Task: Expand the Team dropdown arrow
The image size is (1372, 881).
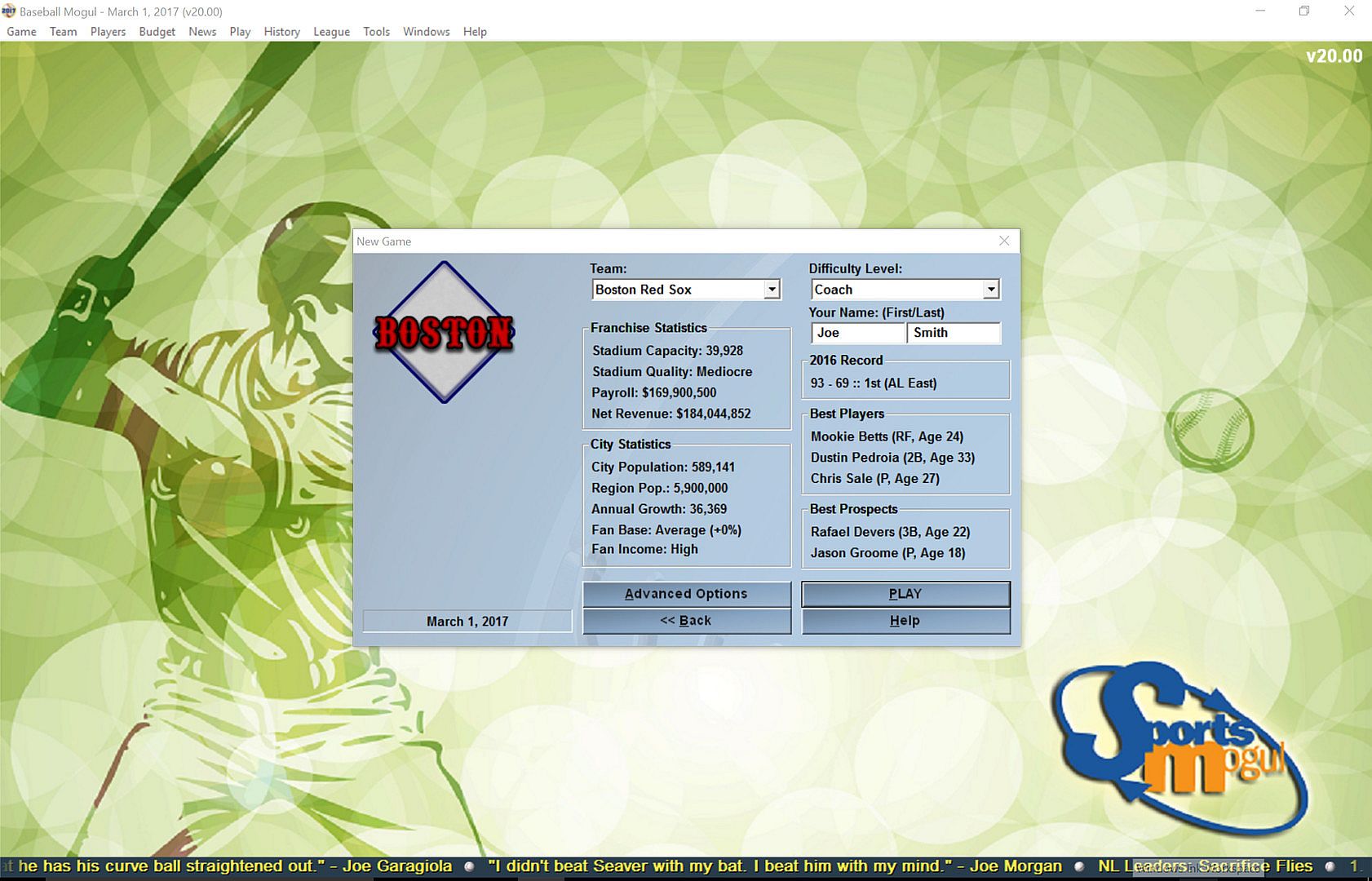Action: point(772,290)
